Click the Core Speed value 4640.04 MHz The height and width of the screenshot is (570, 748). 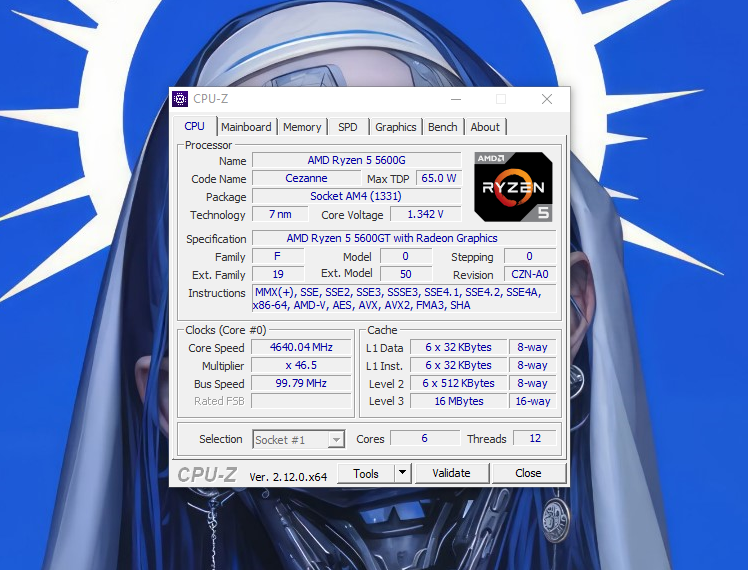coord(301,347)
